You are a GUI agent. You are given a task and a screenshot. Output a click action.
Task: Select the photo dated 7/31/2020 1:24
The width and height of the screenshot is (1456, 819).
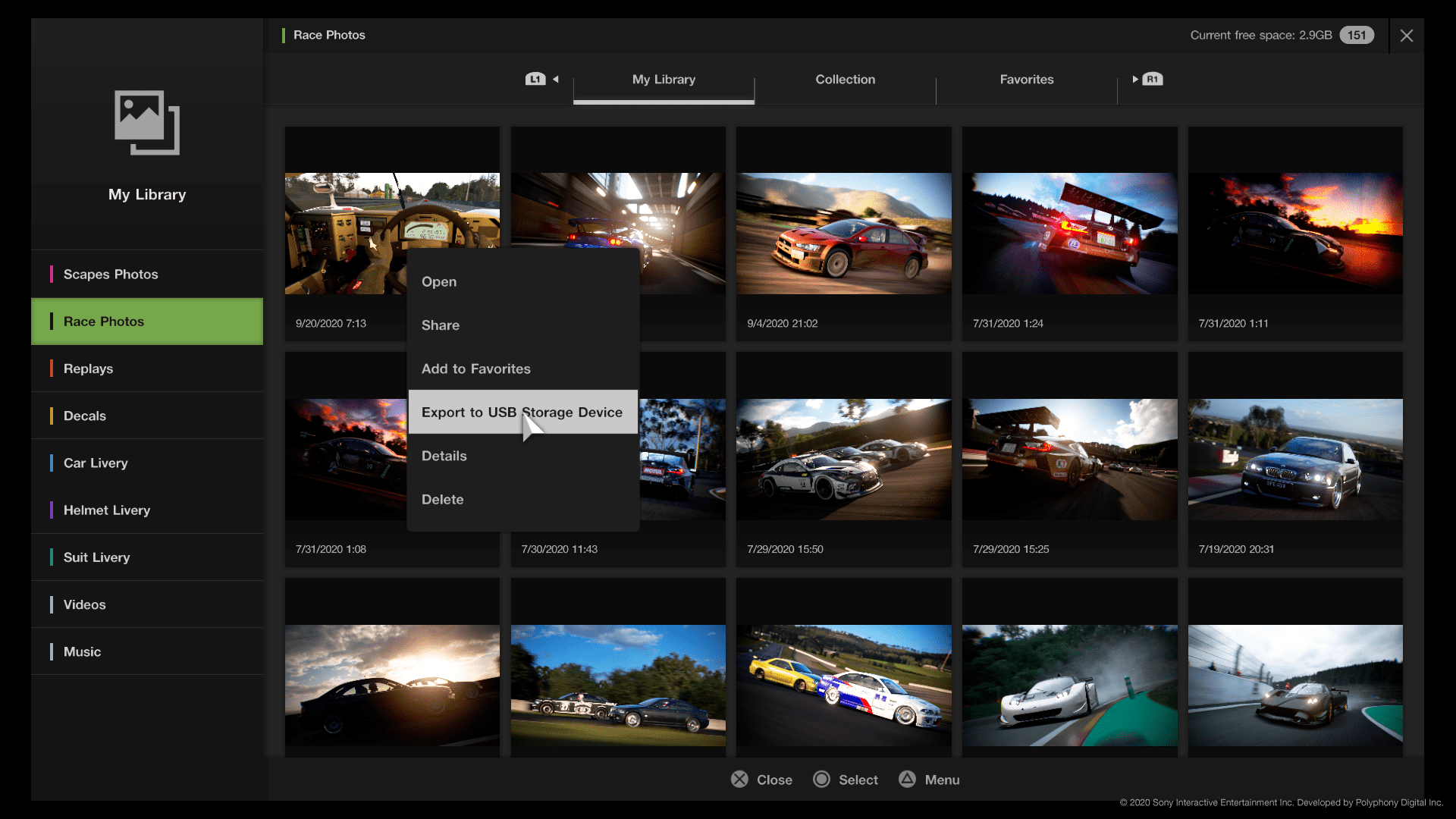(1069, 234)
